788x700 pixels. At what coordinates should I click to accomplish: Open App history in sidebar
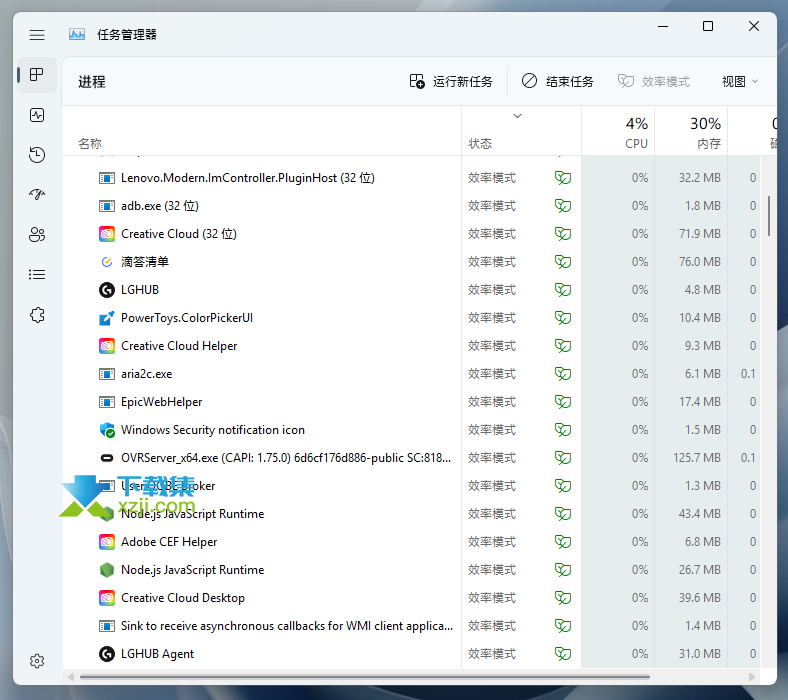(37, 155)
